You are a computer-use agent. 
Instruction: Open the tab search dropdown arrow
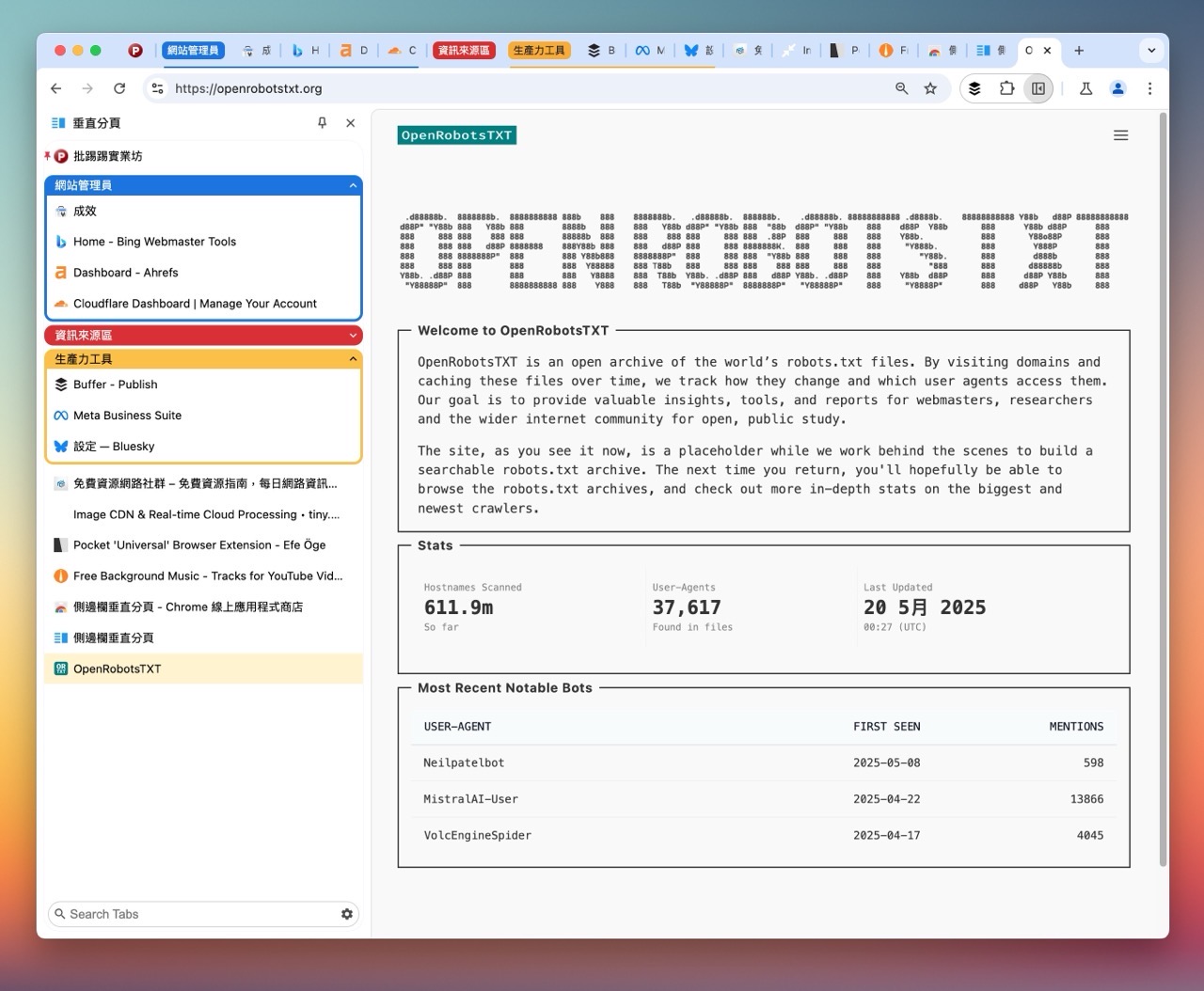pos(1151,51)
